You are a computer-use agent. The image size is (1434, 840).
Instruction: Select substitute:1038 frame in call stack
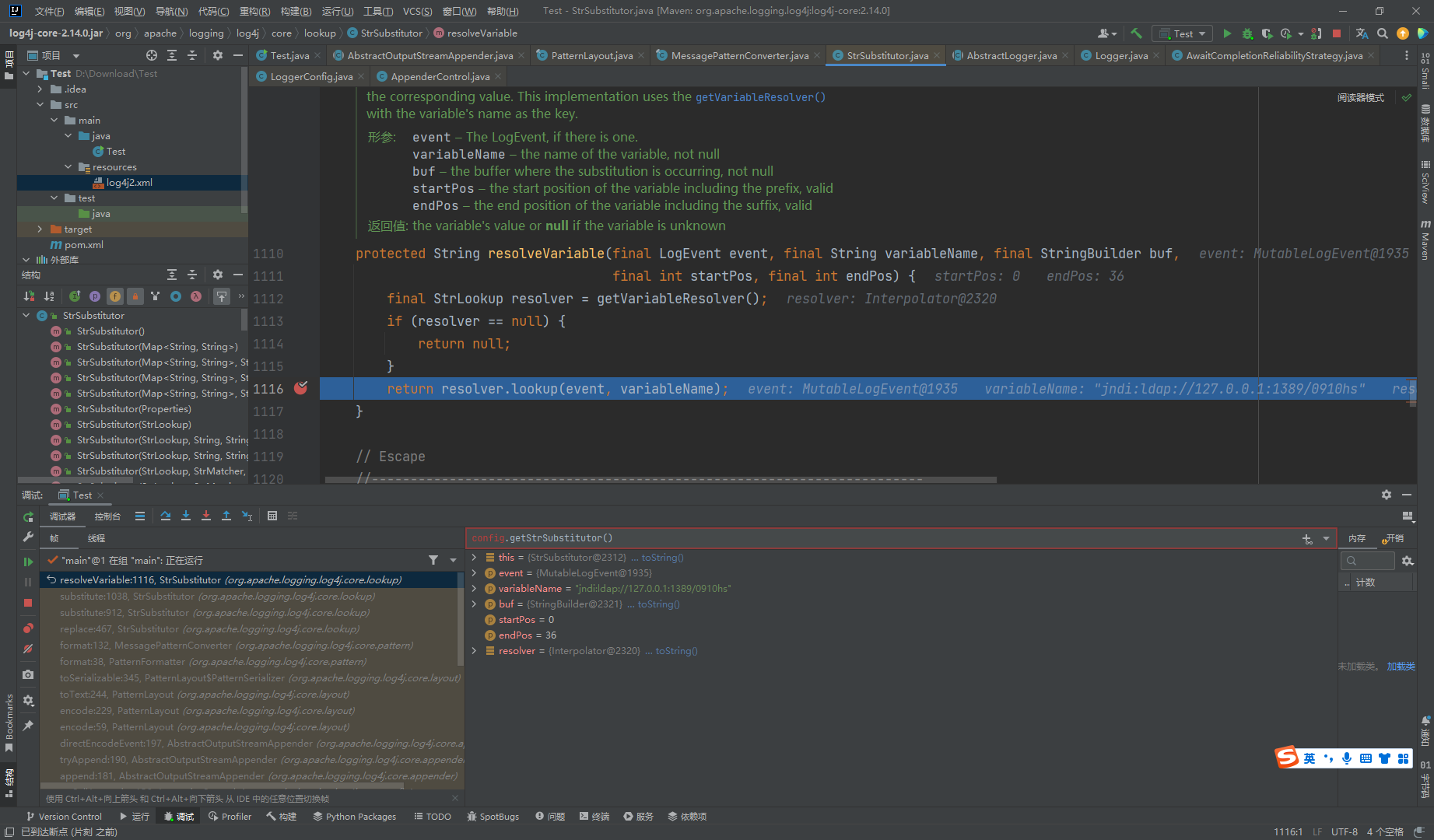251,597
